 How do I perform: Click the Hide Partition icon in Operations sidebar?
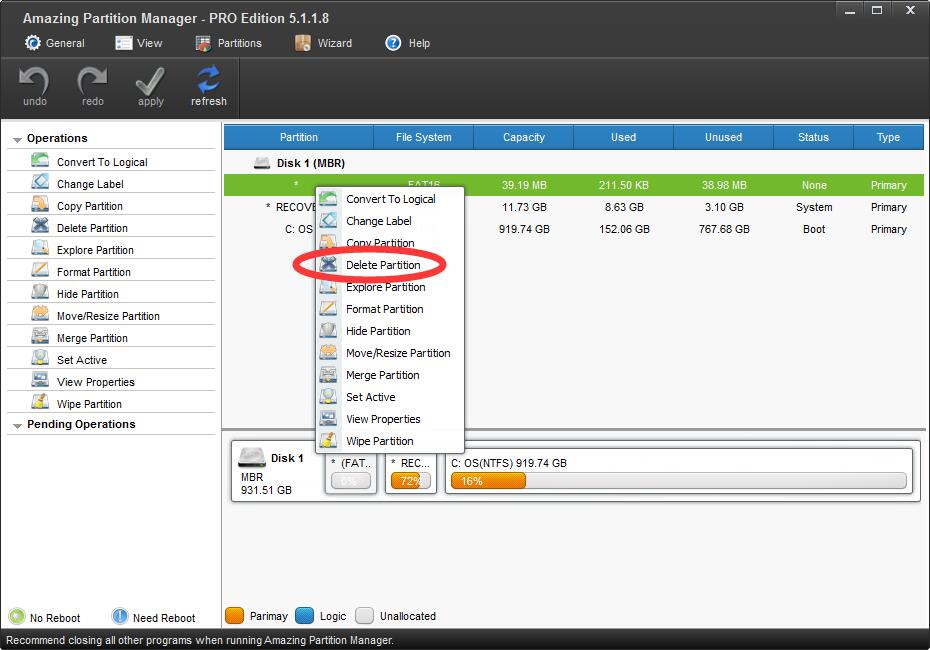tap(40, 292)
